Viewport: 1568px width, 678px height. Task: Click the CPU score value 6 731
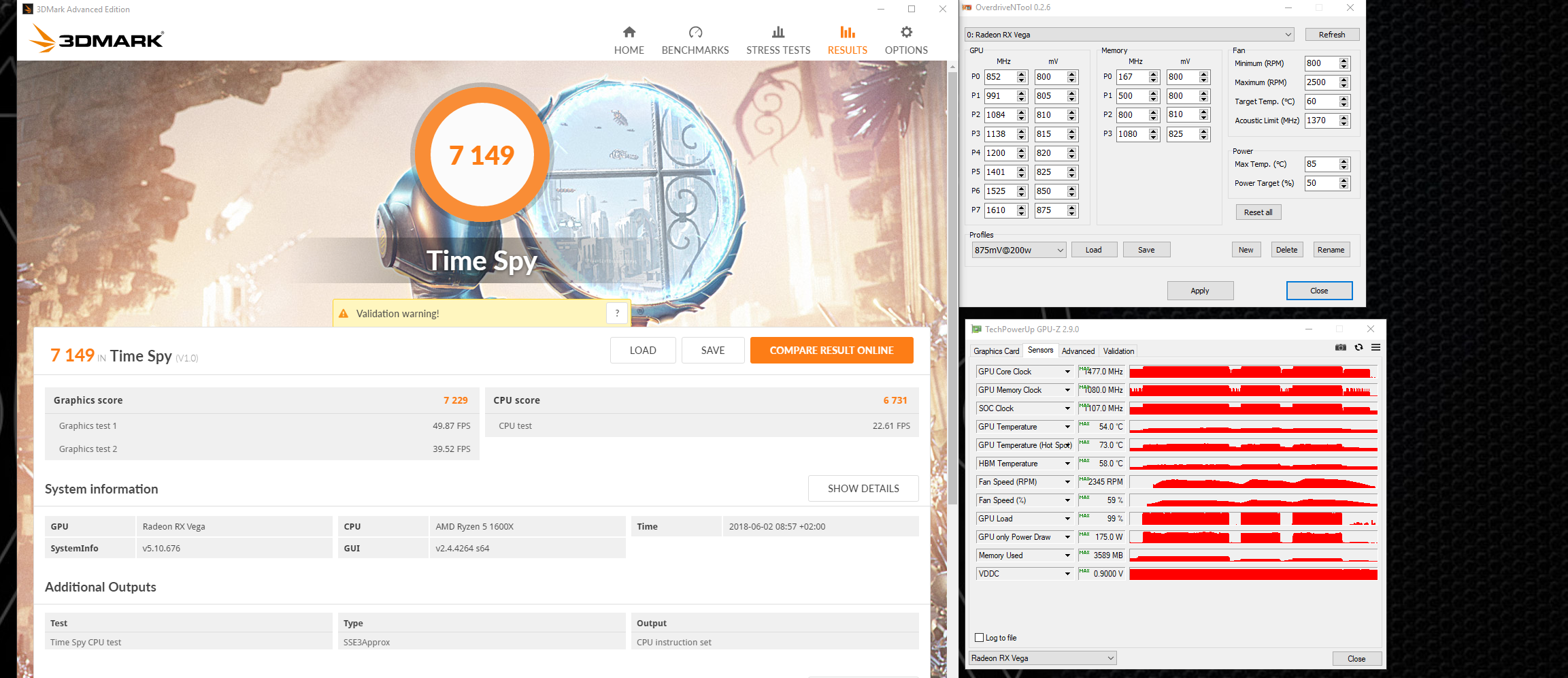tap(895, 400)
